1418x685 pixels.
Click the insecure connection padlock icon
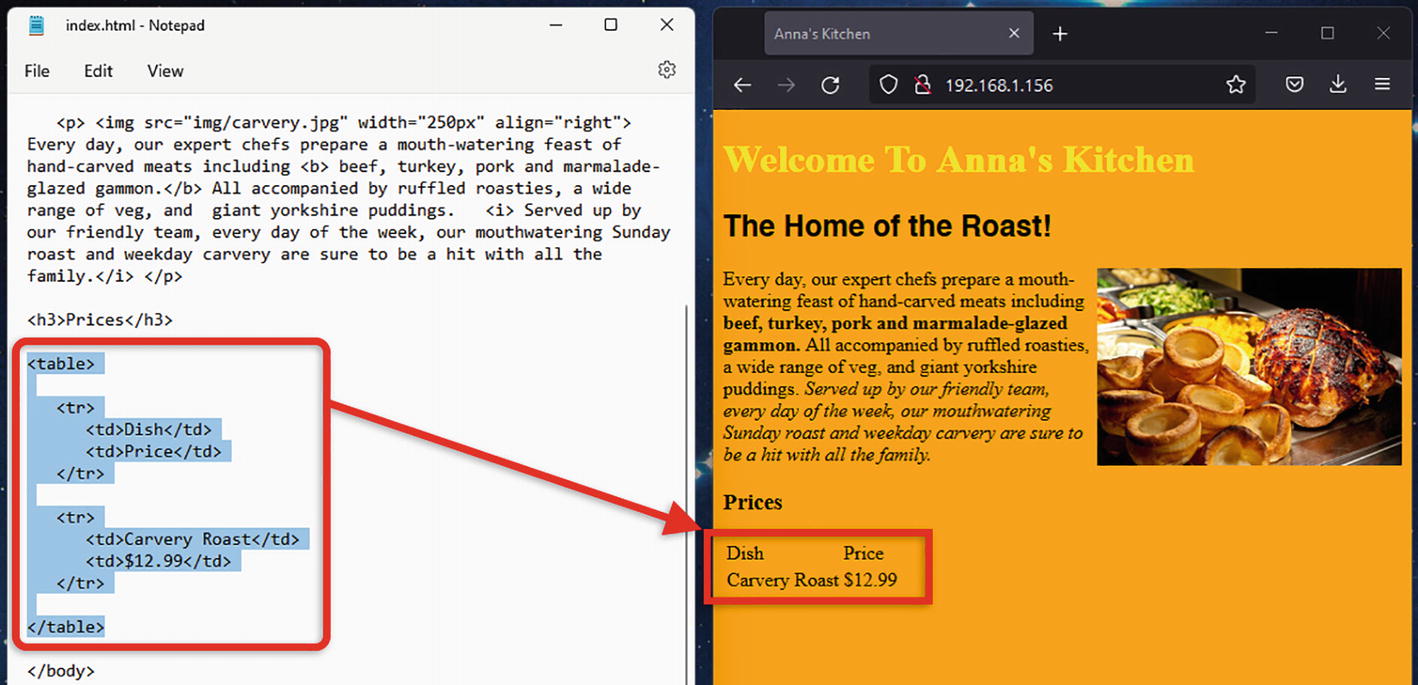922,85
